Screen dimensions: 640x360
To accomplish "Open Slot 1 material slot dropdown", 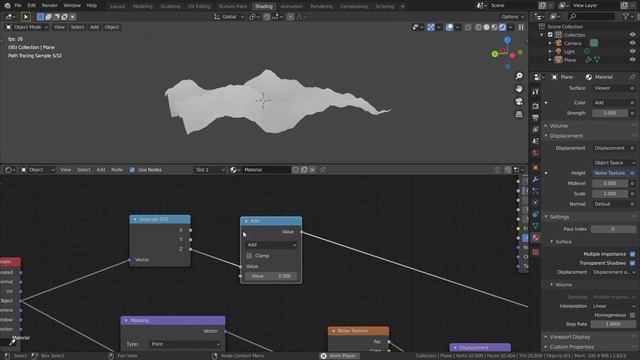I will tap(210, 170).
